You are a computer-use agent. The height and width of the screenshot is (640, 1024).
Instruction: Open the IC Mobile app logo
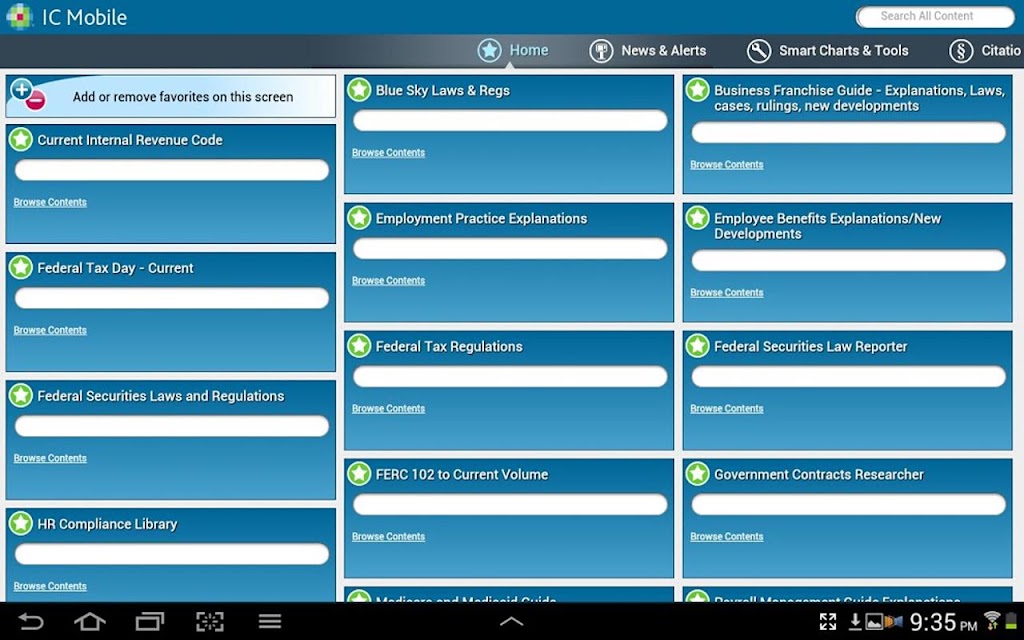pos(19,16)
